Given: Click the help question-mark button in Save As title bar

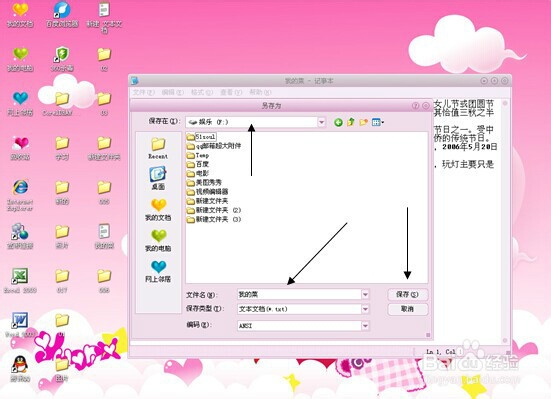Looking at the screenshot, I should [x=415, y=105].
